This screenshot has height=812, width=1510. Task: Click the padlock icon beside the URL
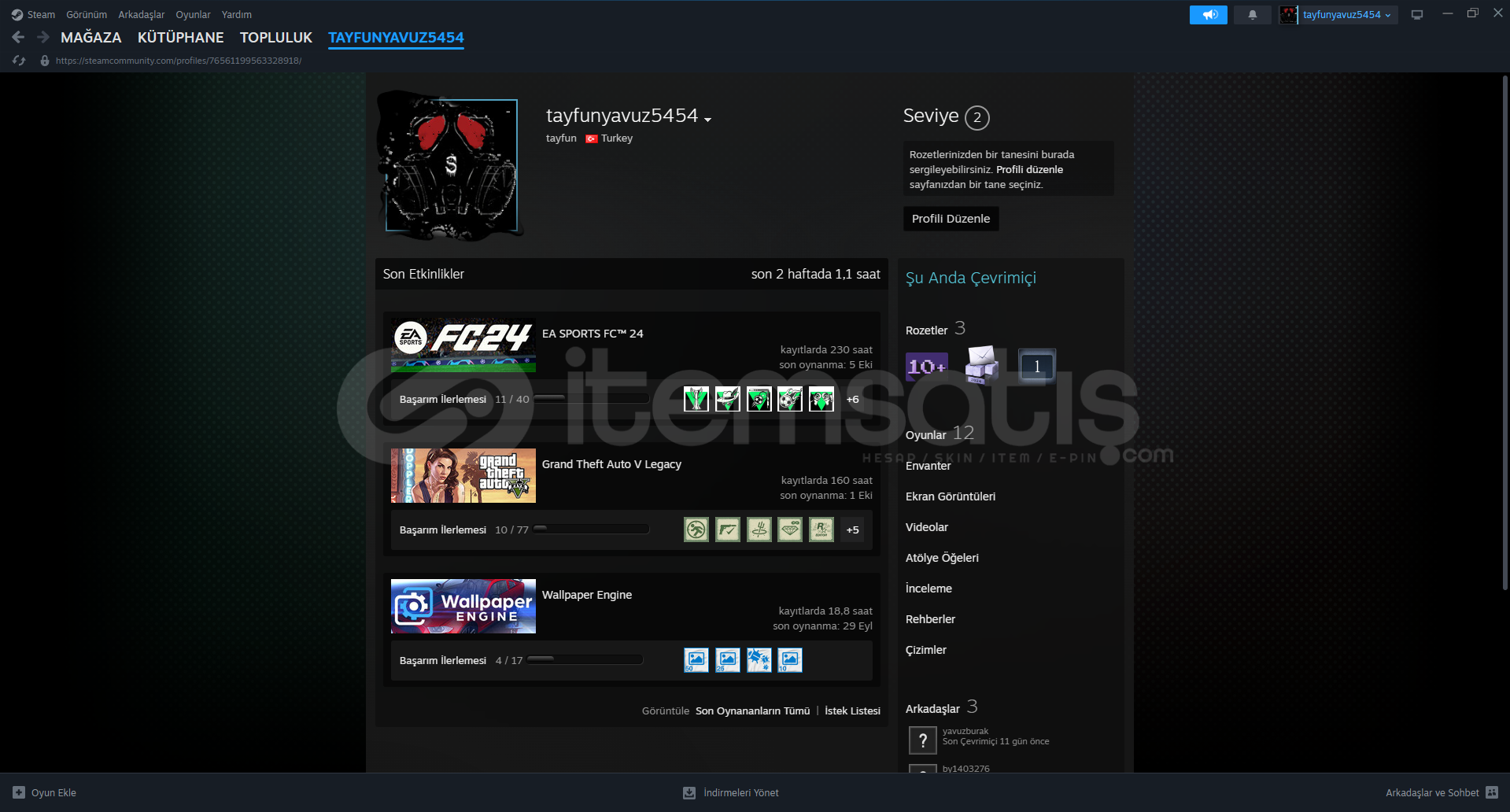[45, 61]
